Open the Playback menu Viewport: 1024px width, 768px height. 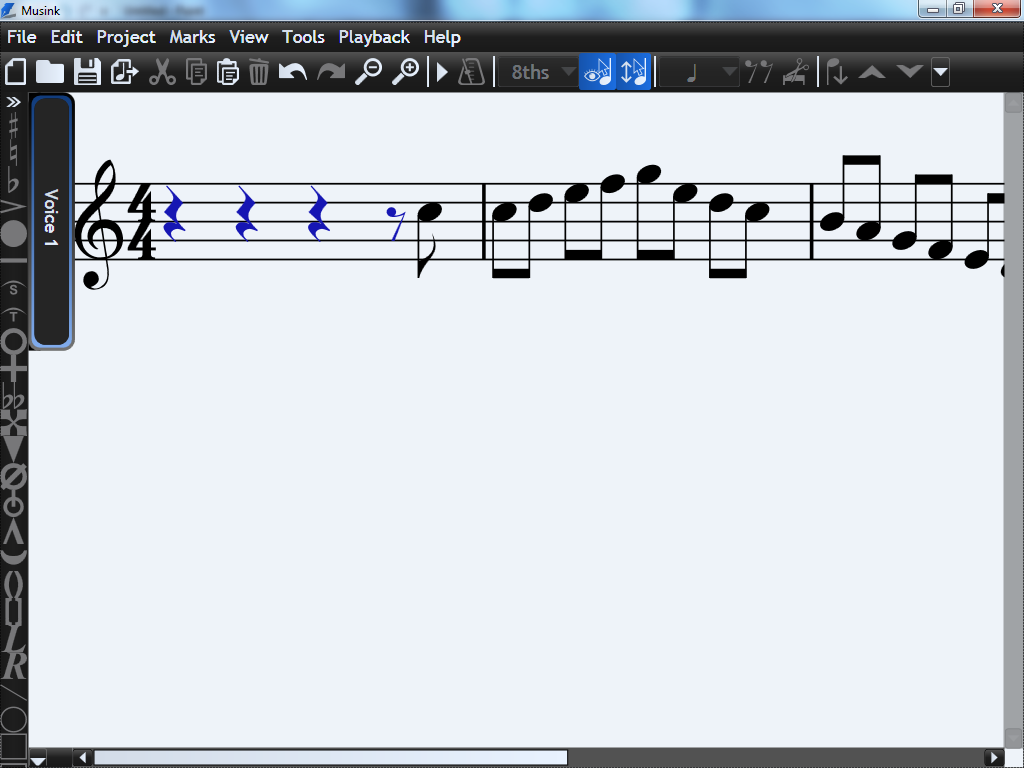pyautogui.click(x=374, y=37)
